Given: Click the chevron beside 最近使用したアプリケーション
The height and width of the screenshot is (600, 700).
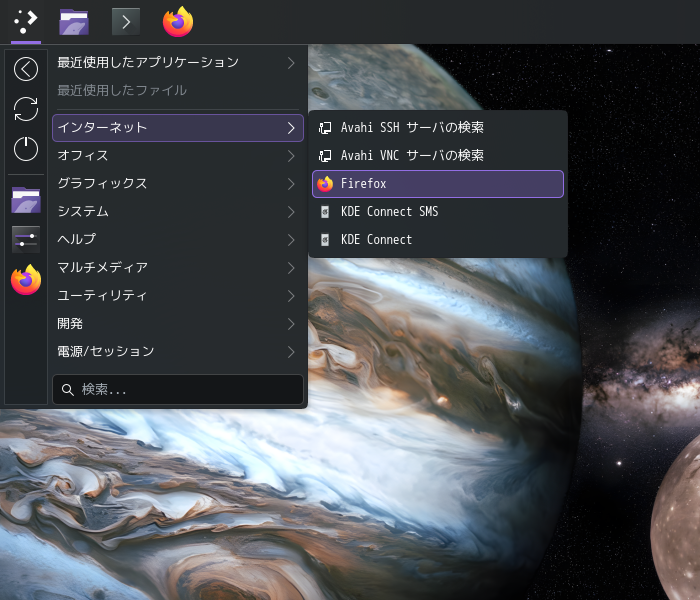Looking at the screenshot, I should click(x=291, y=63).
